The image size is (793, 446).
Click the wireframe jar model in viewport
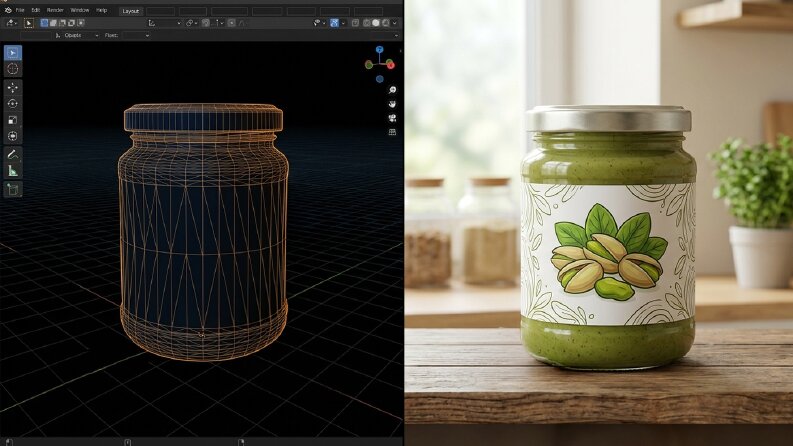pos(203,232)
